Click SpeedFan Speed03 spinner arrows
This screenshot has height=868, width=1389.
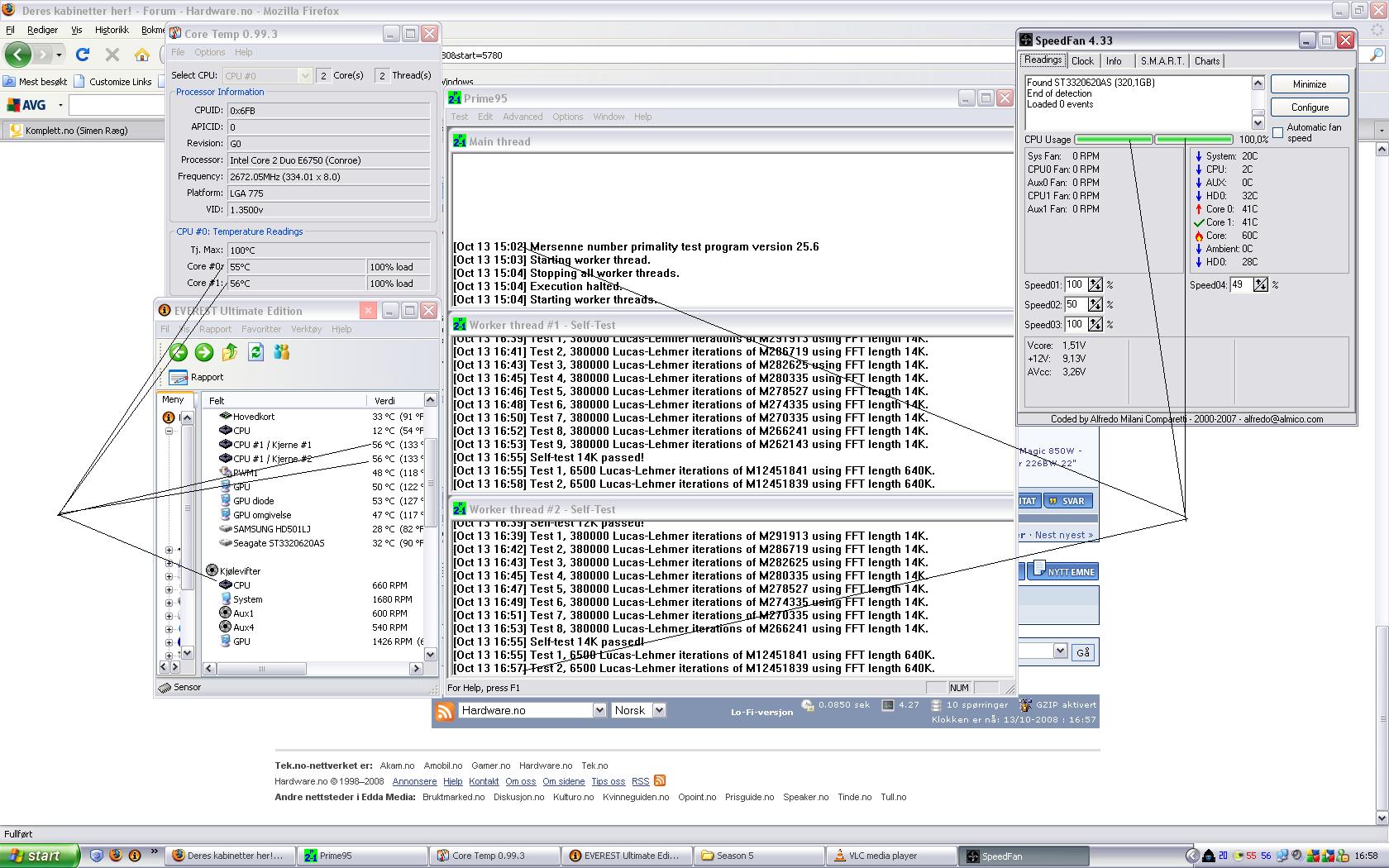pos(1095,324)
